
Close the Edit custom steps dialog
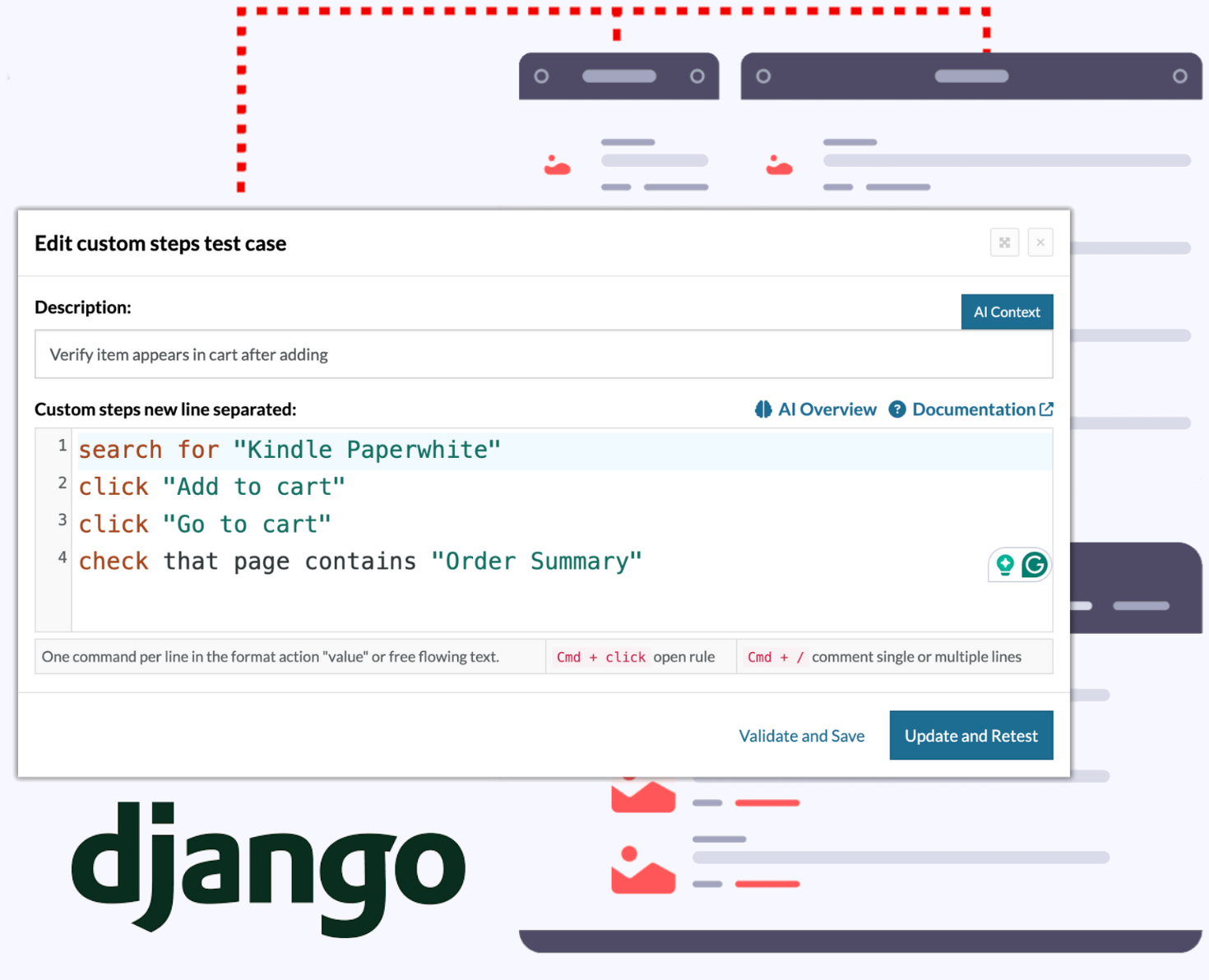point(1040,243)
